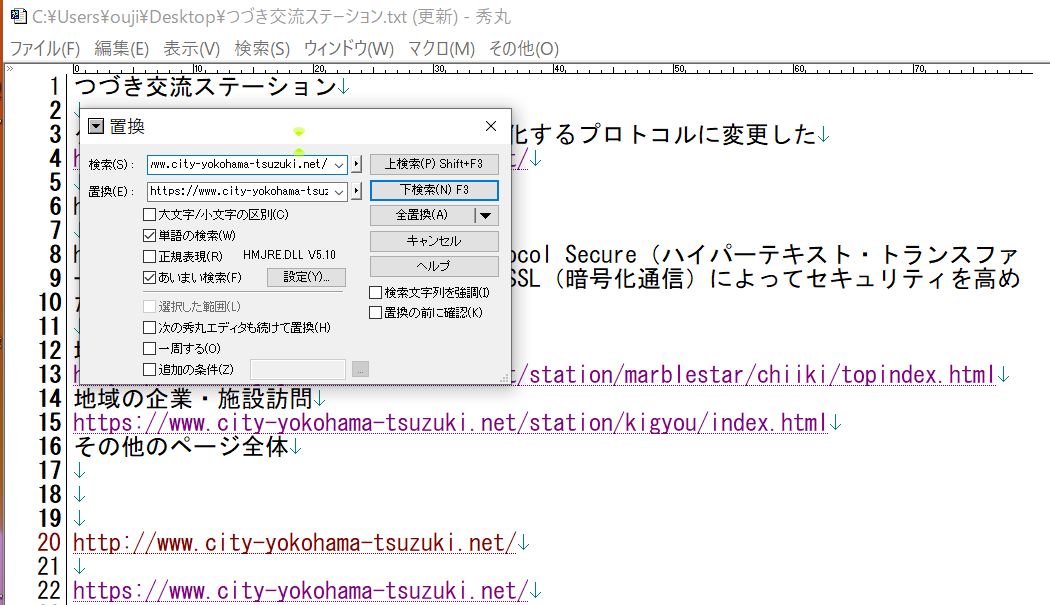
Task: Click the text その他のページ全体 on line 16
Action: point(181,447)
